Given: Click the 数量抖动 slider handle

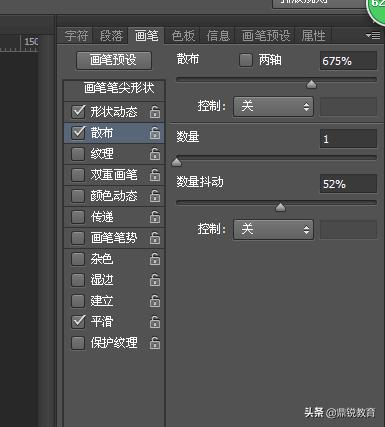Looking at the screenshot, I should pyautogui.click(x=280, y=207).
